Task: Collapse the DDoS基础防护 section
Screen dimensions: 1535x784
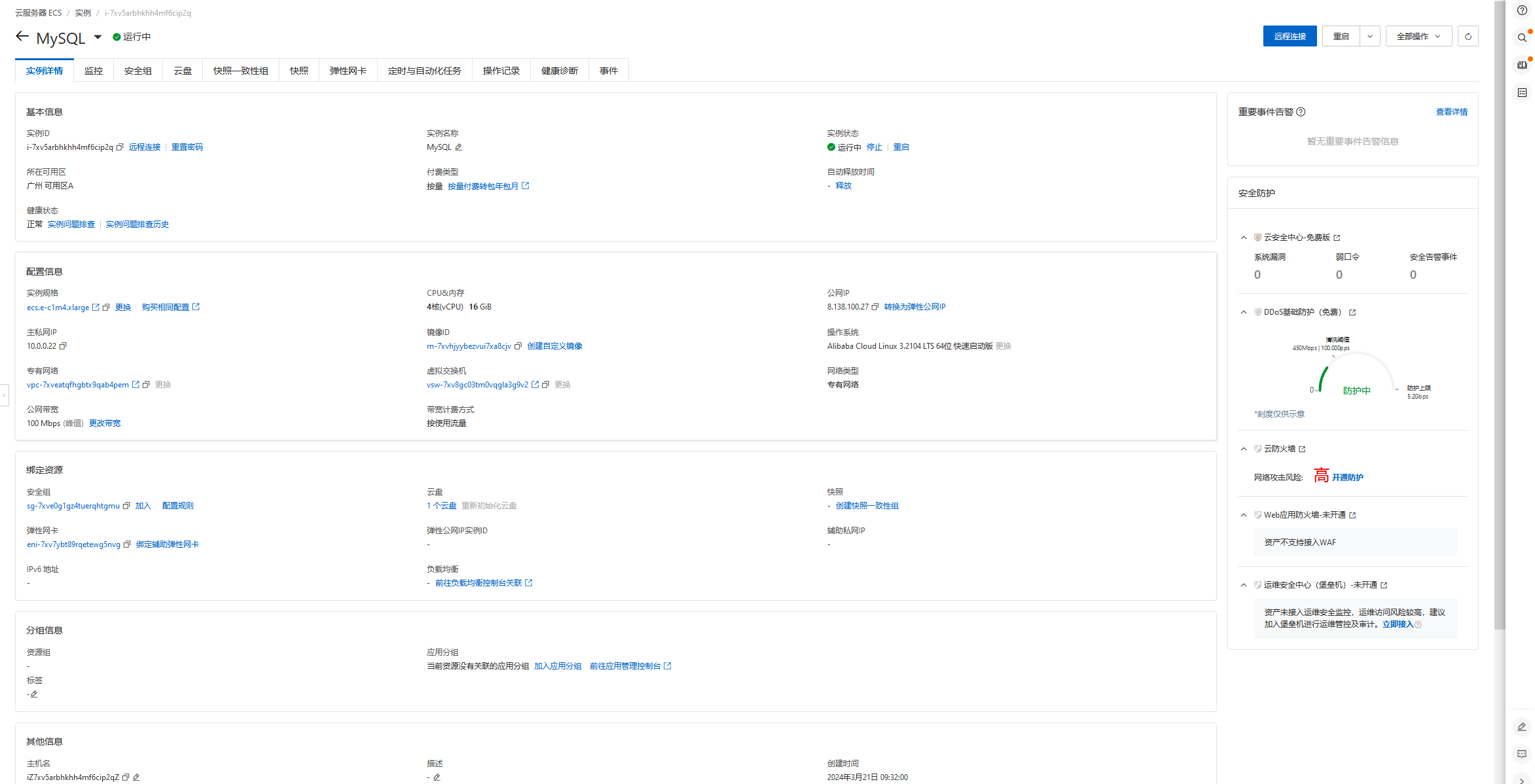Action: tap(1244, 312)
